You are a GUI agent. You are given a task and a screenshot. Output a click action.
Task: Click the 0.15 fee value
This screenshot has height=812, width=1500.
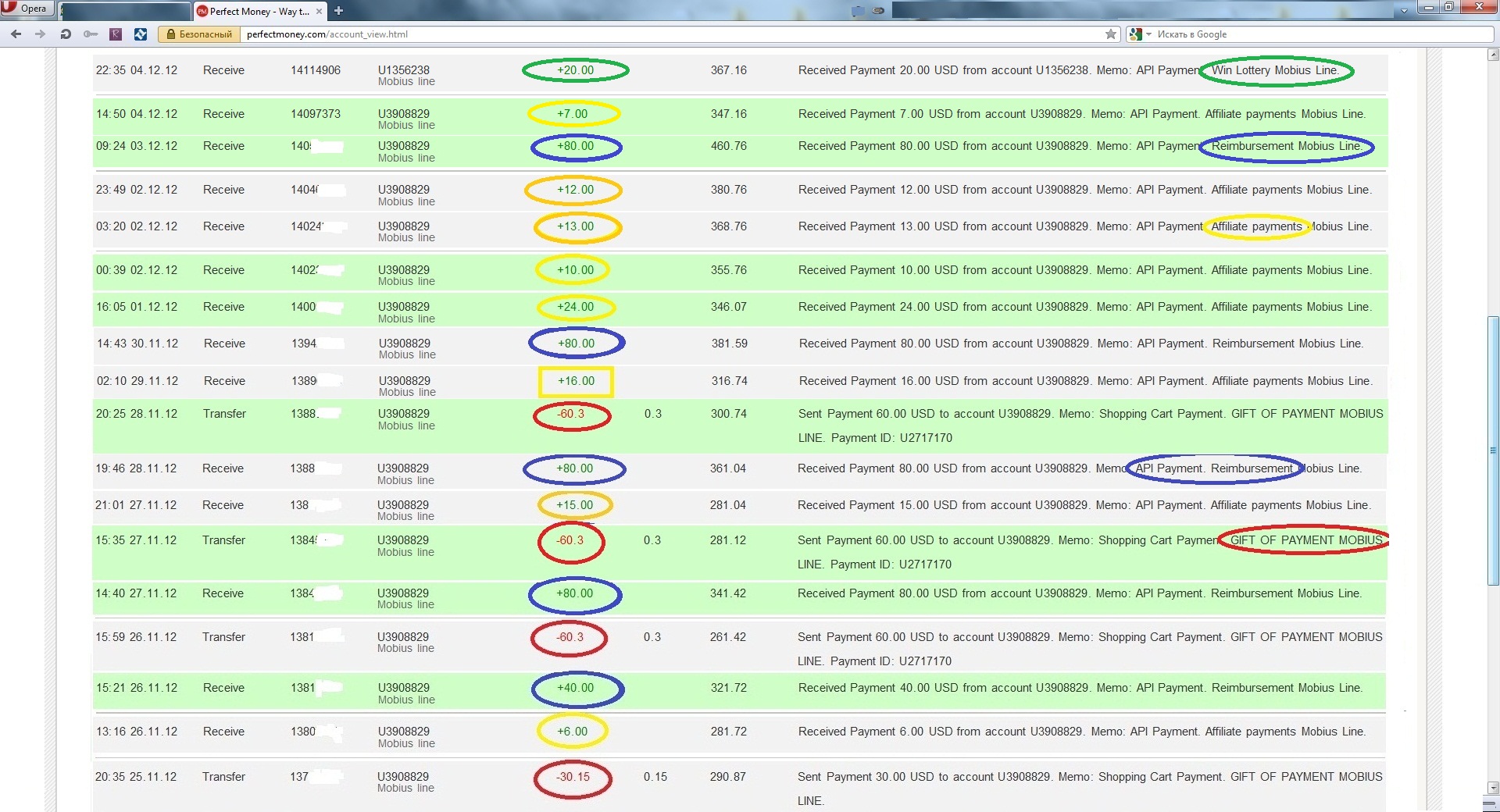(x=655, y=777)
